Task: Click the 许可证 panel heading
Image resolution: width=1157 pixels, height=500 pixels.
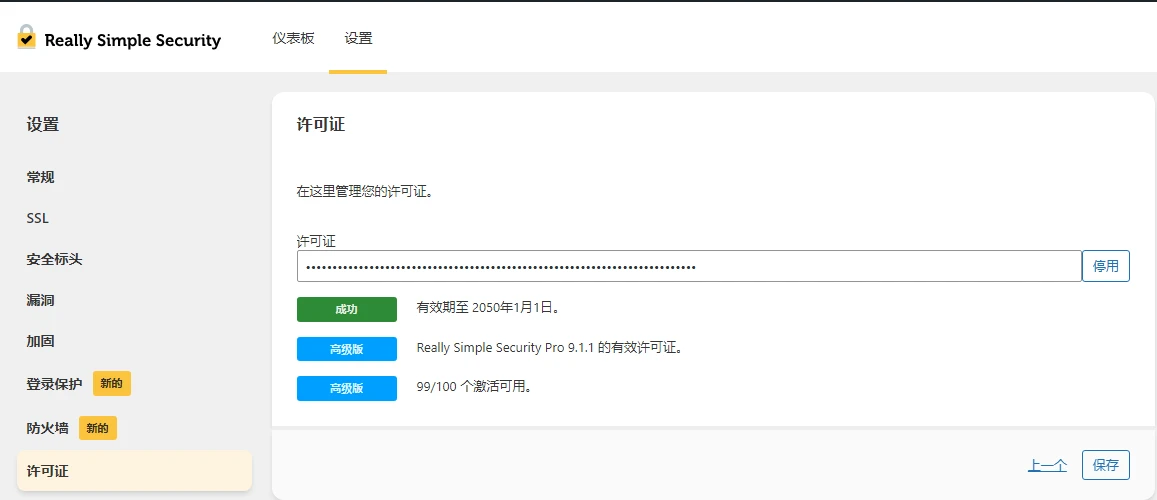Action: coord(320,124)
